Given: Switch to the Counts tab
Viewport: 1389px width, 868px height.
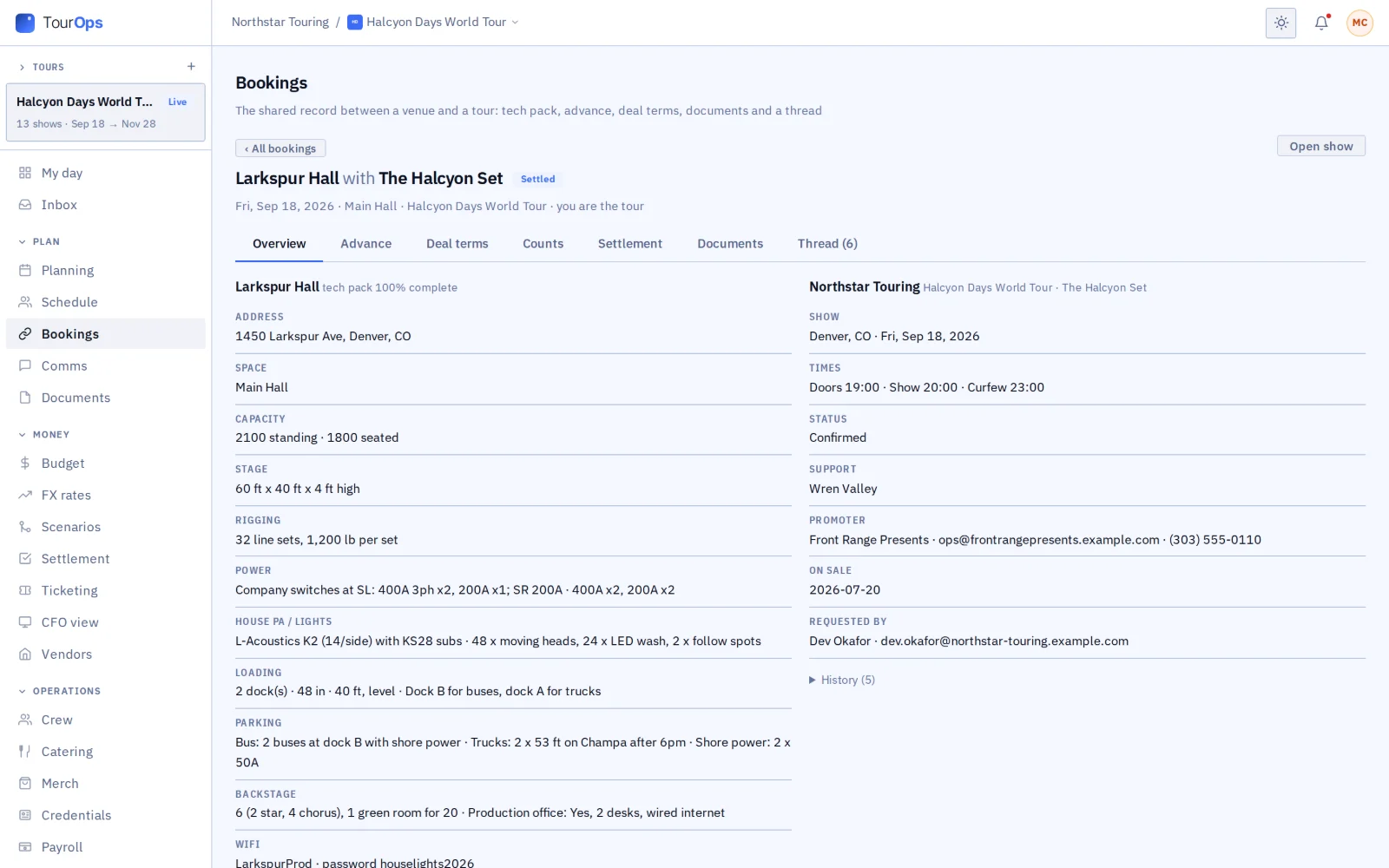Looking at the screenshot, I should [543, 244].
